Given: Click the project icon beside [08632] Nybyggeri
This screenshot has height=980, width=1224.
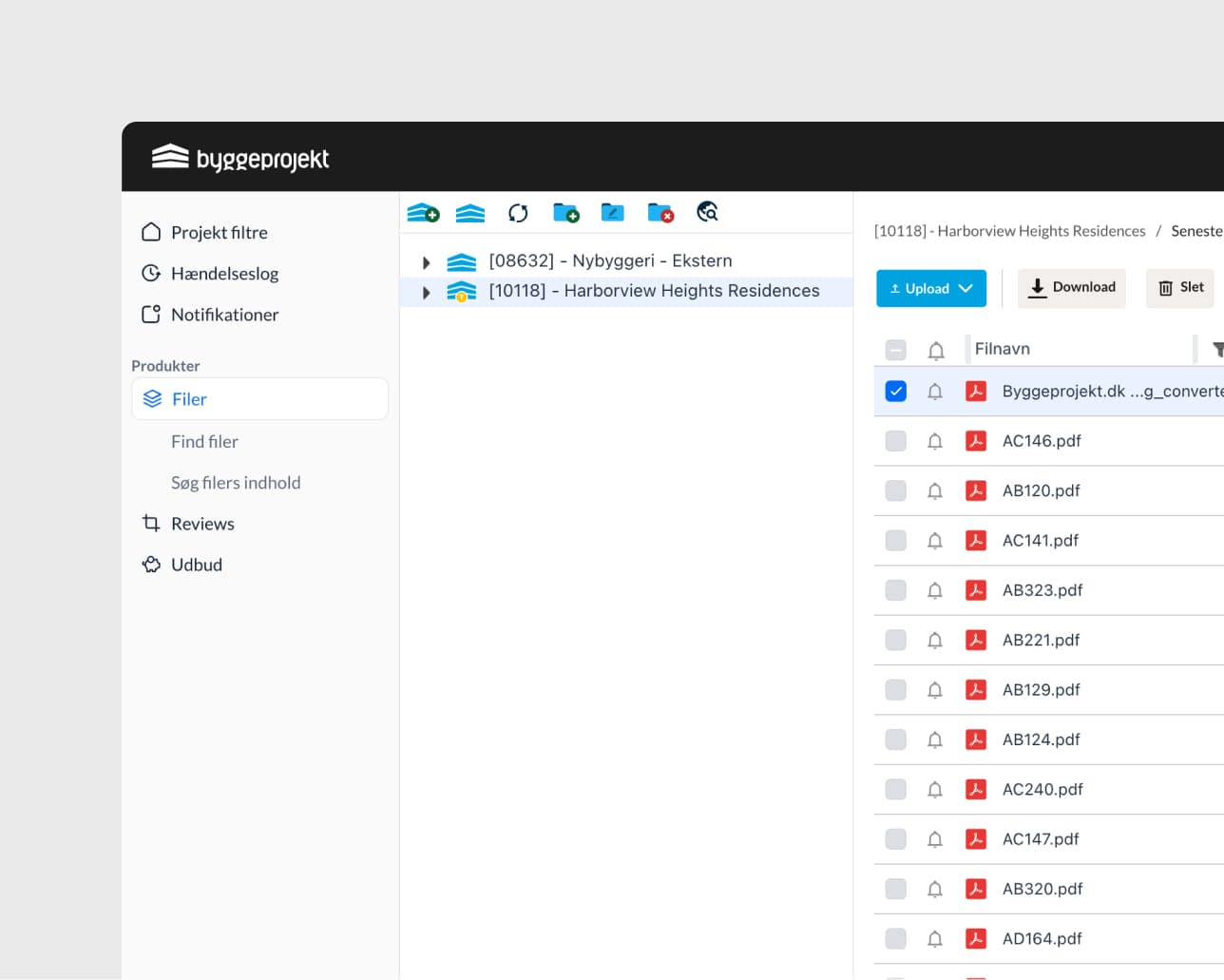Looking at the screenshot, I should pyautogui.click(x=462, y=261).
